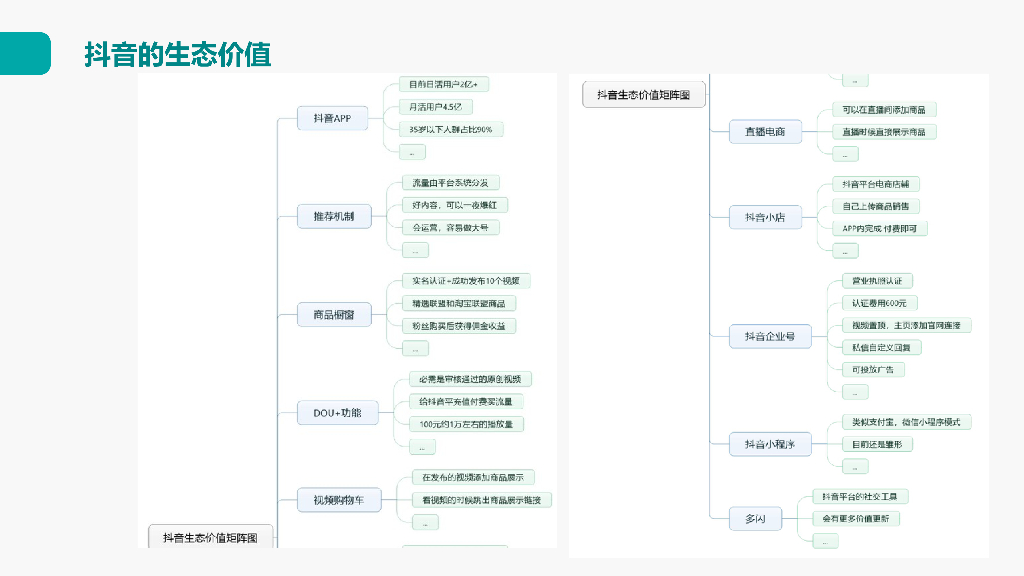Image resolution: width=1024 pixels, height=576 pixels.
Task: Select the 目前日活用户2亿+ node
Action: click(443, 84)
